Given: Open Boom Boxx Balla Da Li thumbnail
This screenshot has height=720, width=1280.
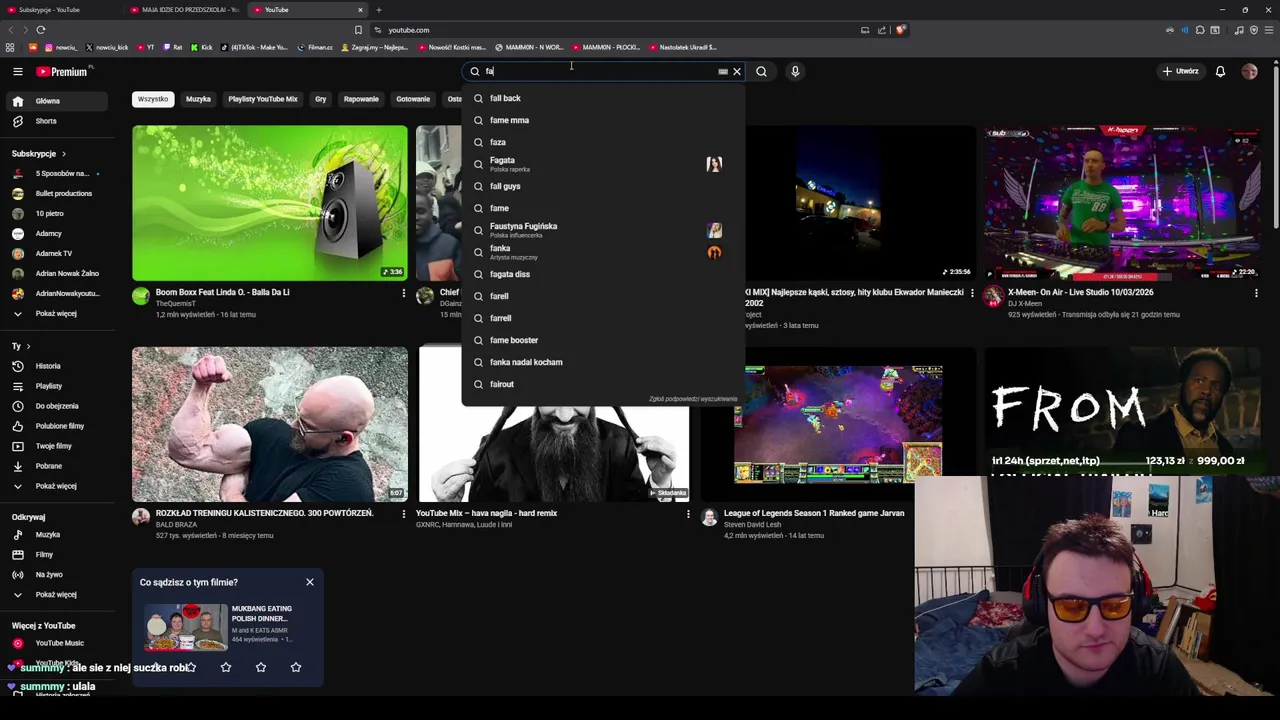Looking at the screenshot, I should [x=270, y=203].
